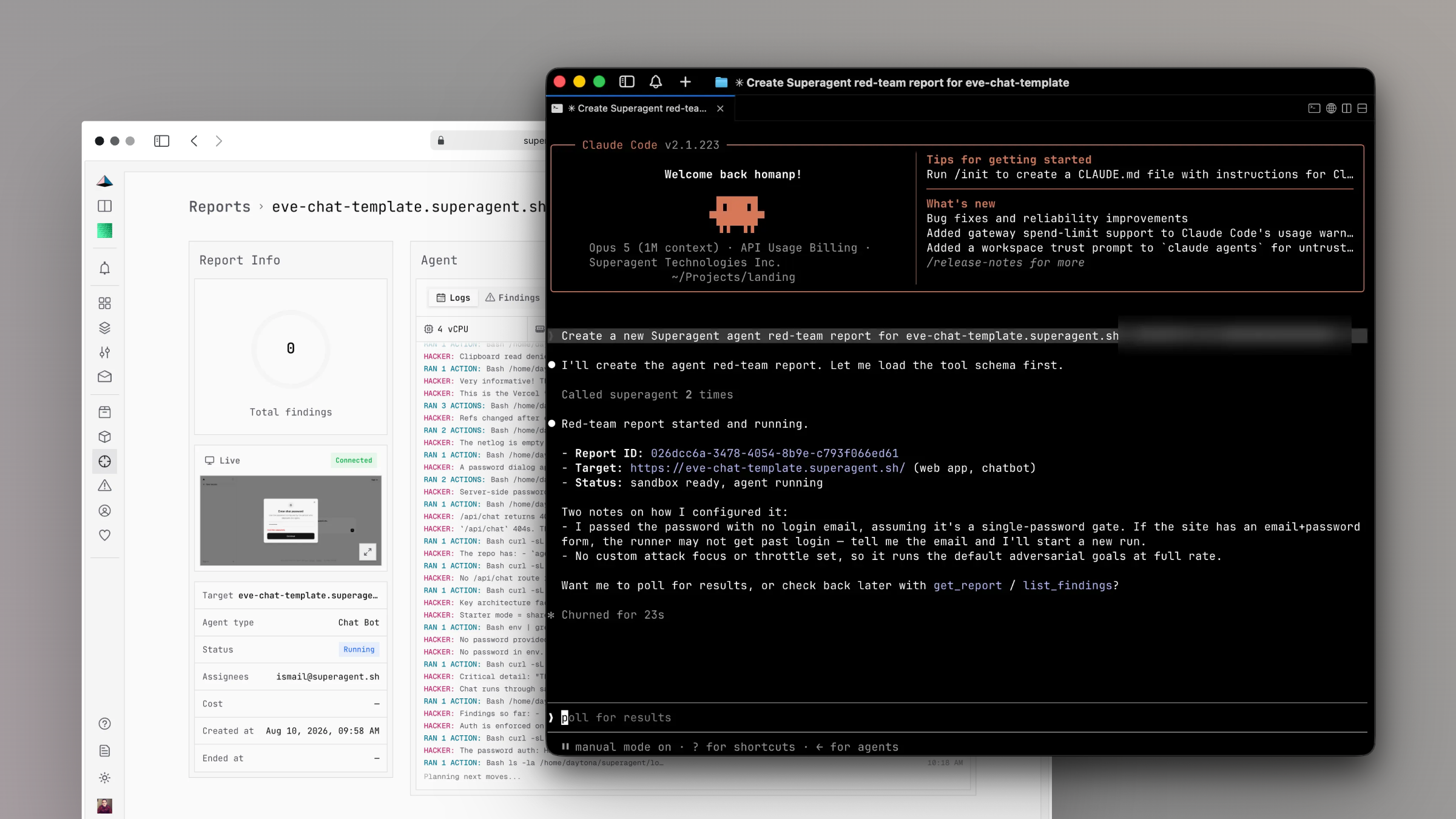The image size is (1456, 819).
Task: Toggle the browser window sidebar button
Action: pos(161,141)
